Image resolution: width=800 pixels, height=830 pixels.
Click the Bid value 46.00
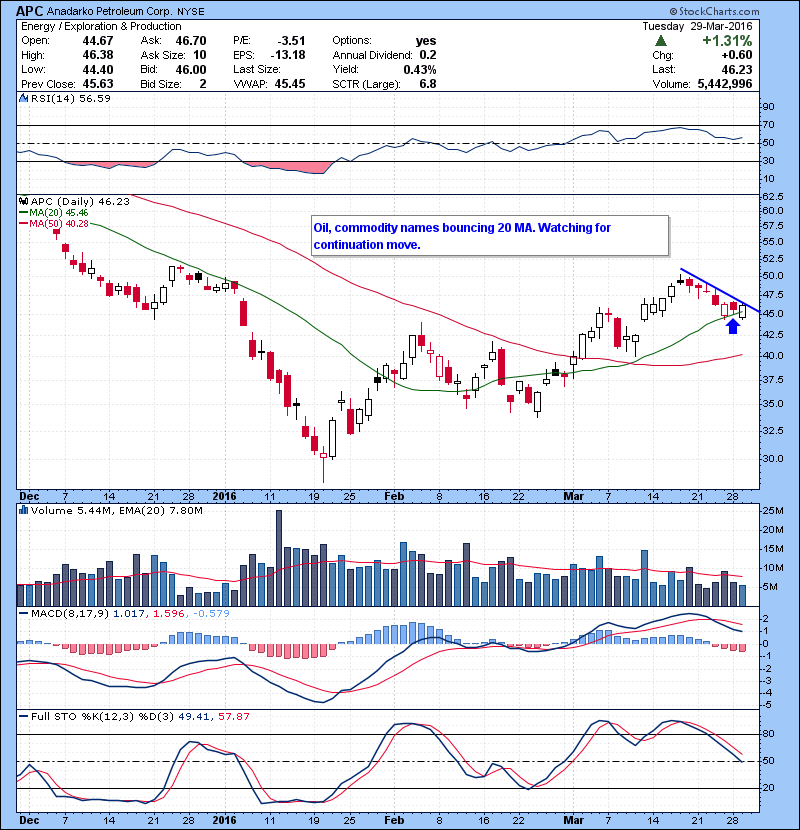(191, 69)
